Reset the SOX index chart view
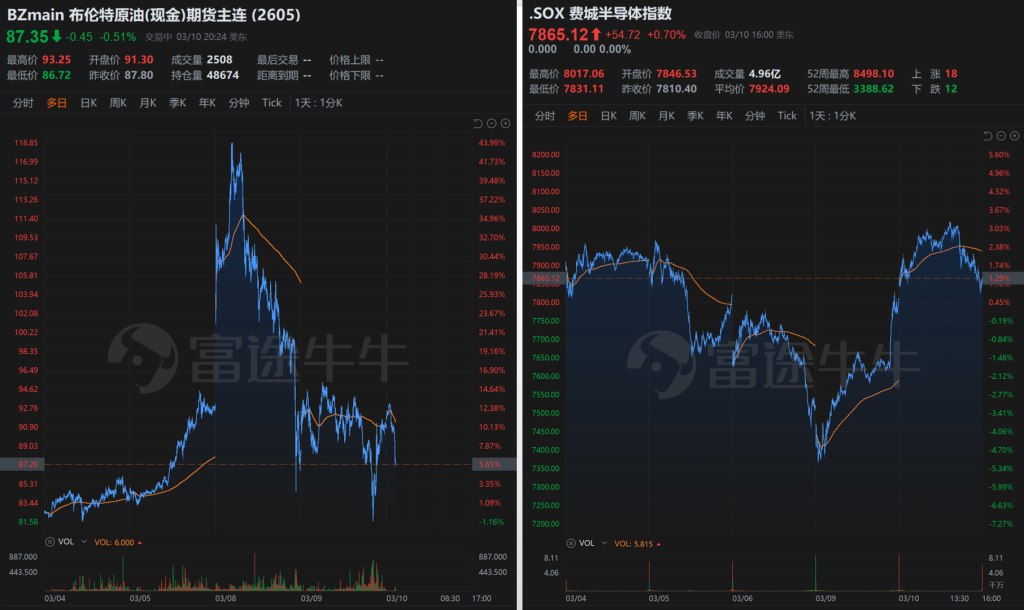 987,136
